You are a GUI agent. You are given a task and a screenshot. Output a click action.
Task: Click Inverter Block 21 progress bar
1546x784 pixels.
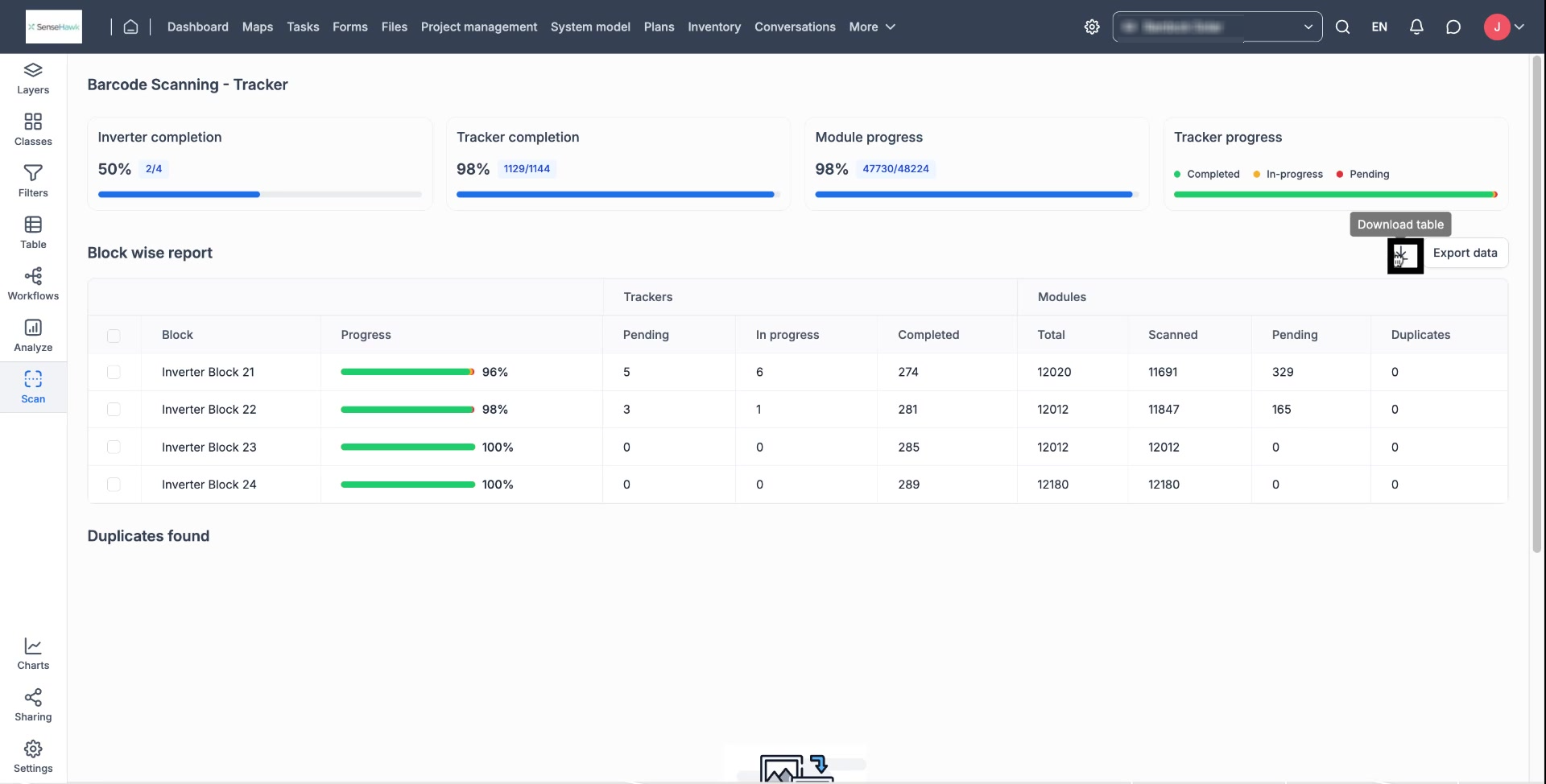click(407, 372)
